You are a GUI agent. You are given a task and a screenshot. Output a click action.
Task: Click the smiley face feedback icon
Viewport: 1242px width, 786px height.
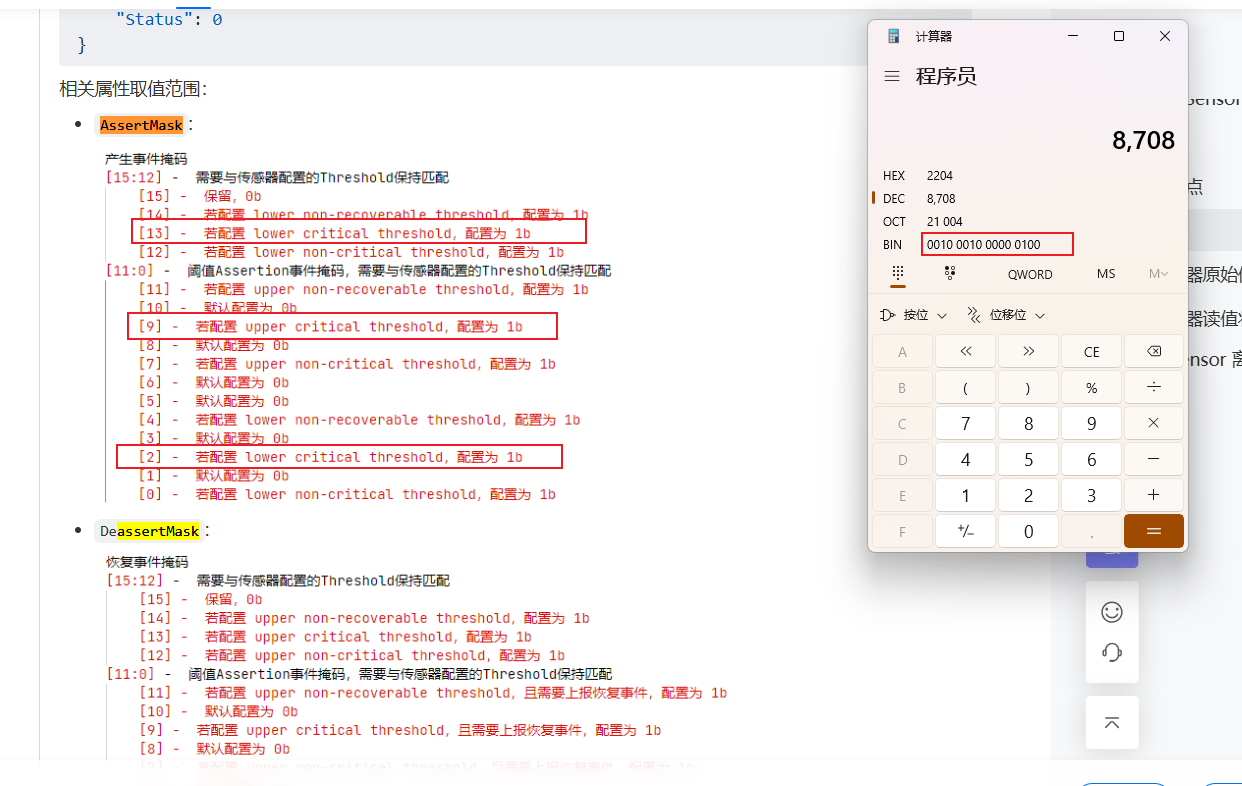pos(1111,611)
